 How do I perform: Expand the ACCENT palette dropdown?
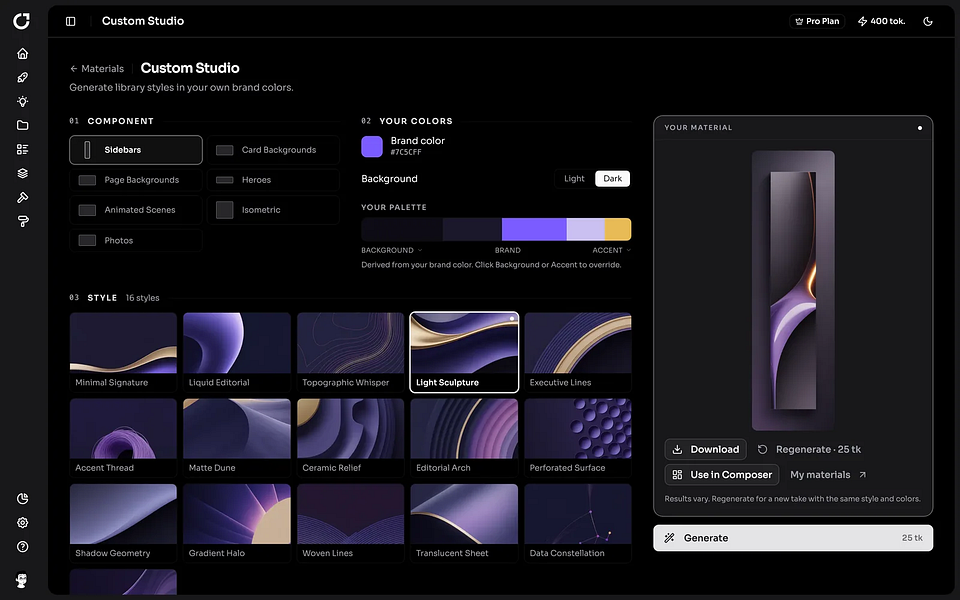611,250
